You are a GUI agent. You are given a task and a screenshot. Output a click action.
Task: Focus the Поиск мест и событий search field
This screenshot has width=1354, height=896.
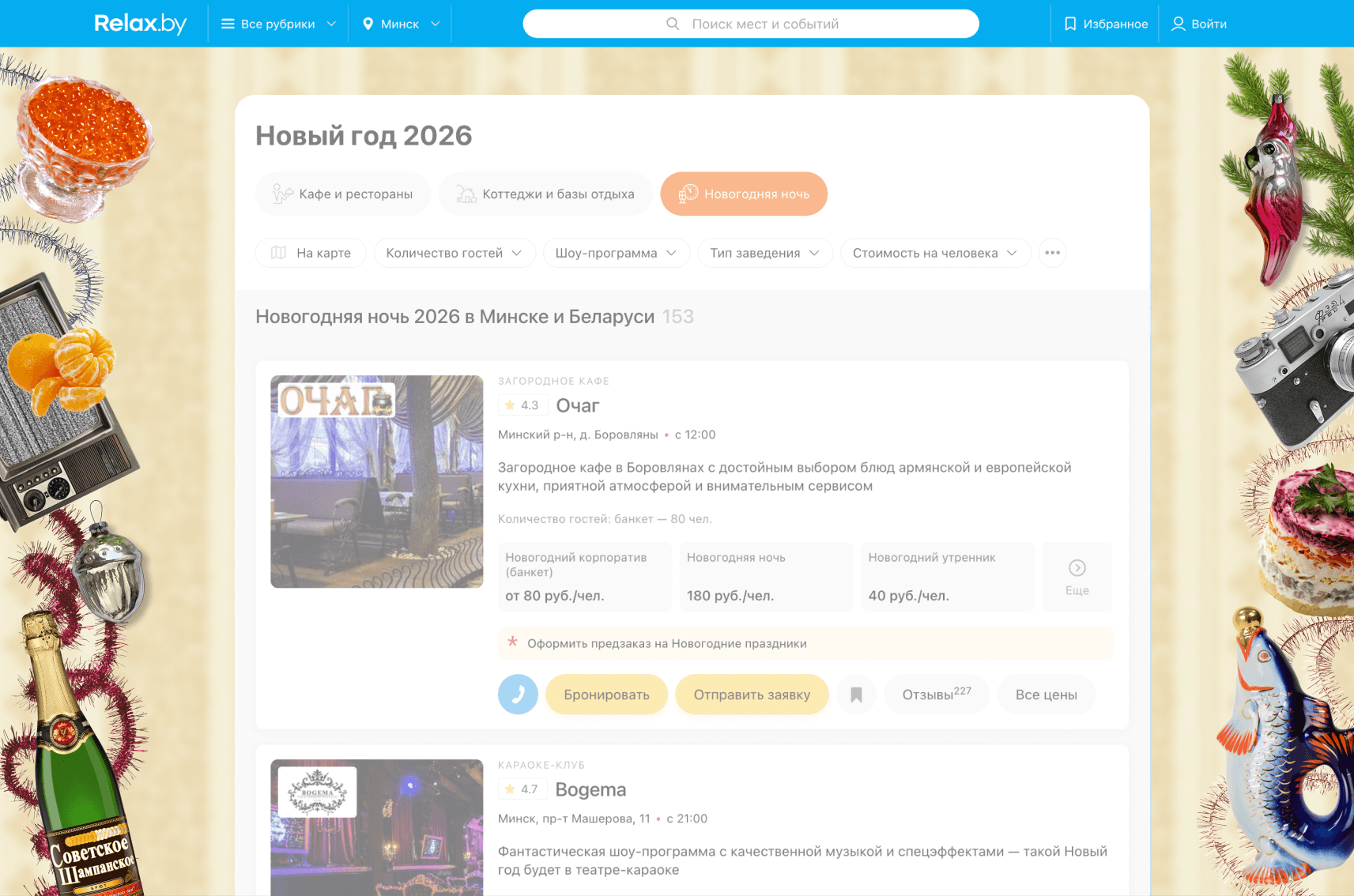751,24
